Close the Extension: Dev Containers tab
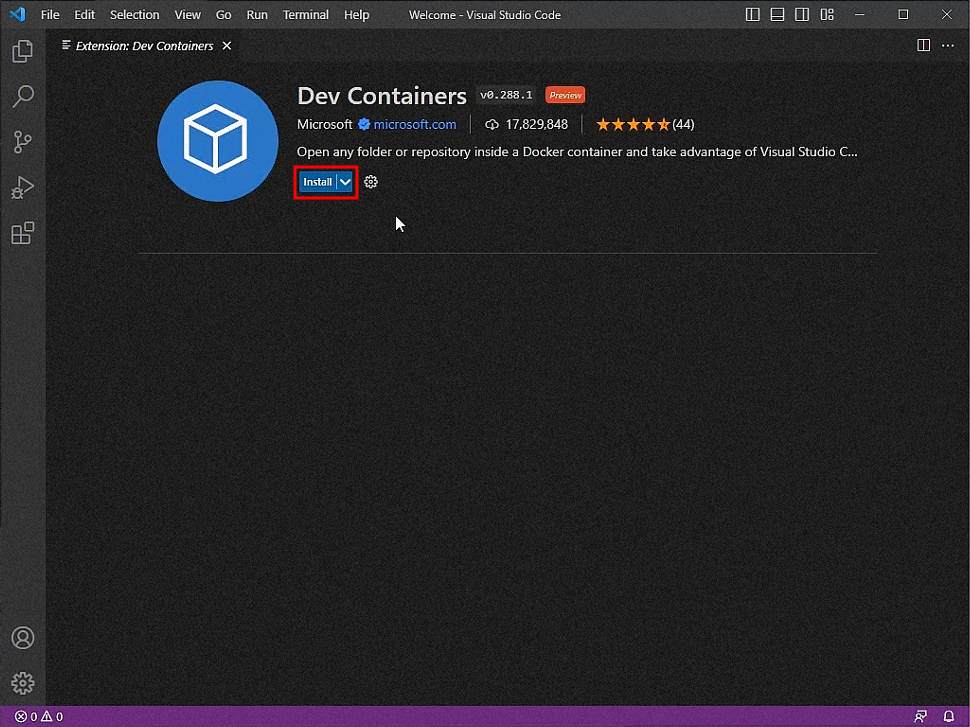Viewport: 970px width, 727px height. (227, 46)
